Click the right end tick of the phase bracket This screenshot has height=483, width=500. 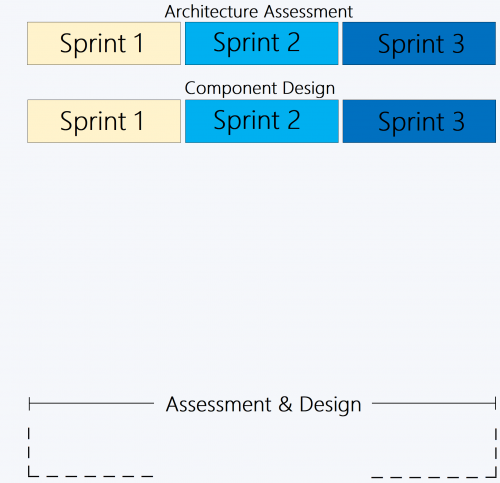click(x=496, y=403)
